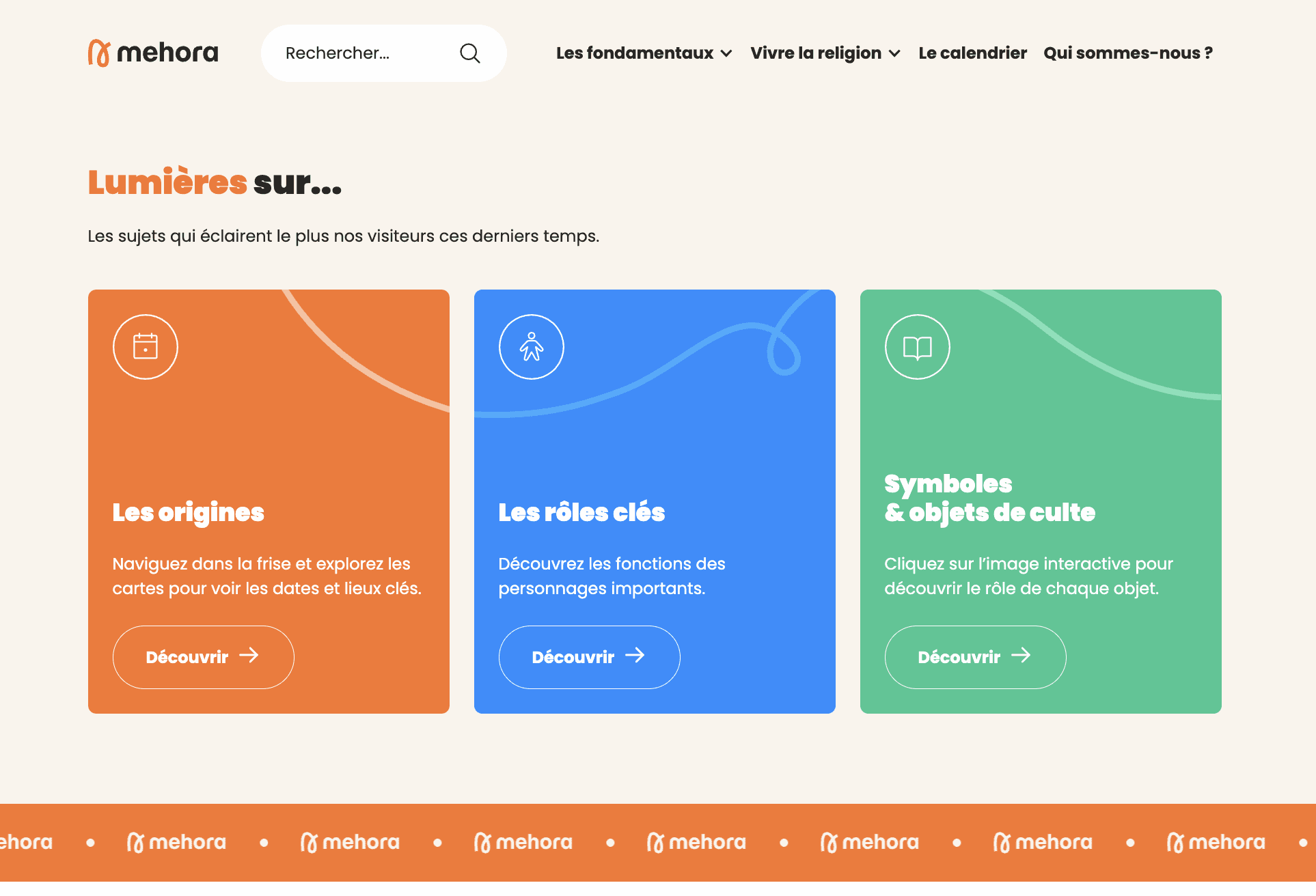Click the Les rôles clés card title

click(581, 512)
